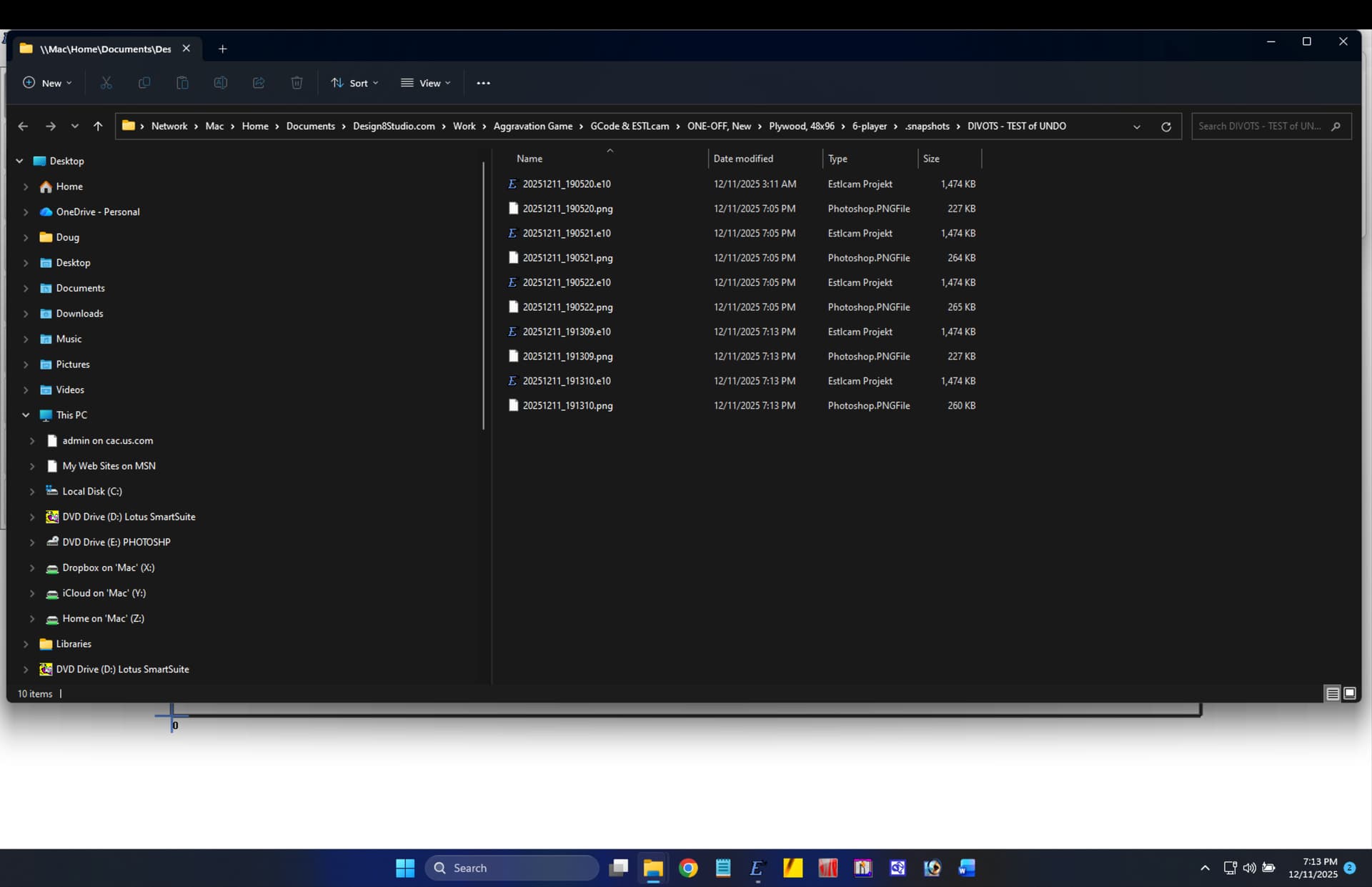
Task: Click the Copy icon in toolbar
Action: 144,83
